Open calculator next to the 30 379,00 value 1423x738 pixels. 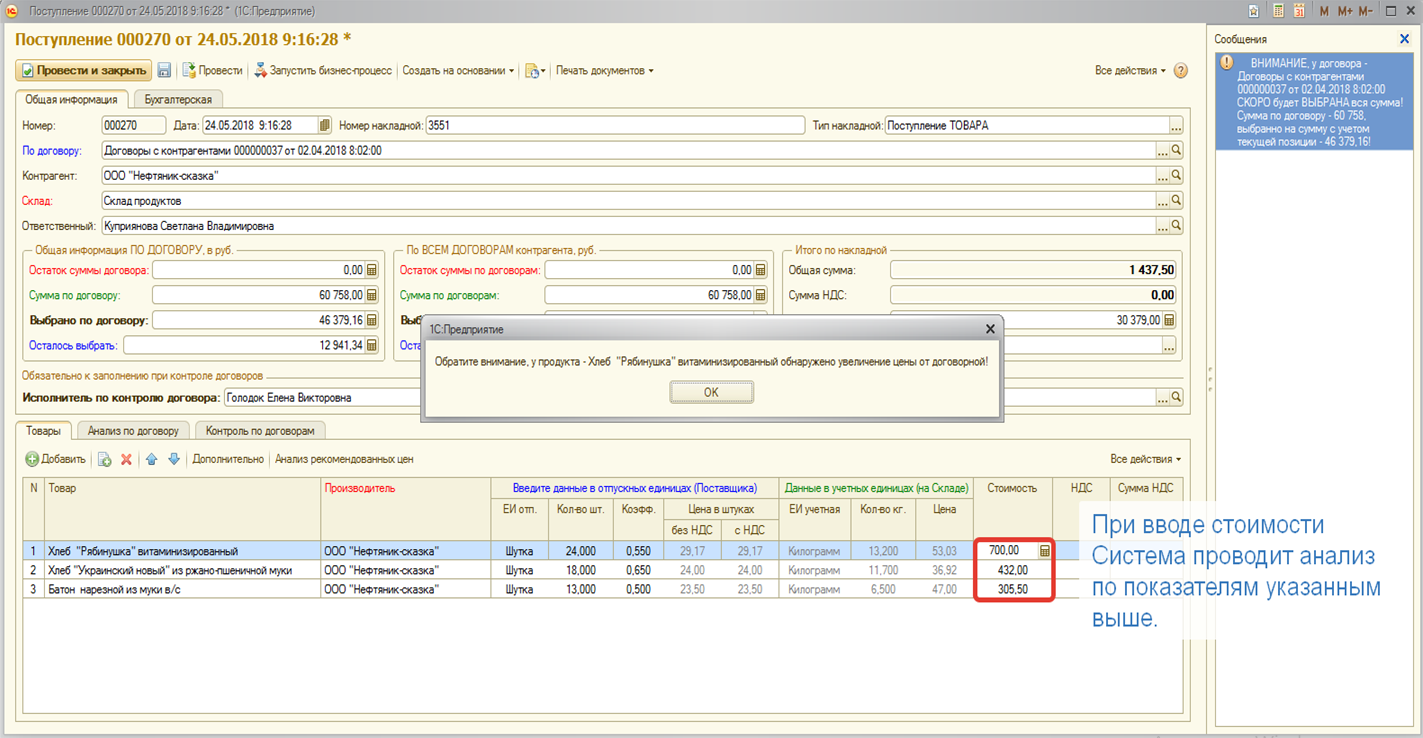click(x=1169, y=320)
